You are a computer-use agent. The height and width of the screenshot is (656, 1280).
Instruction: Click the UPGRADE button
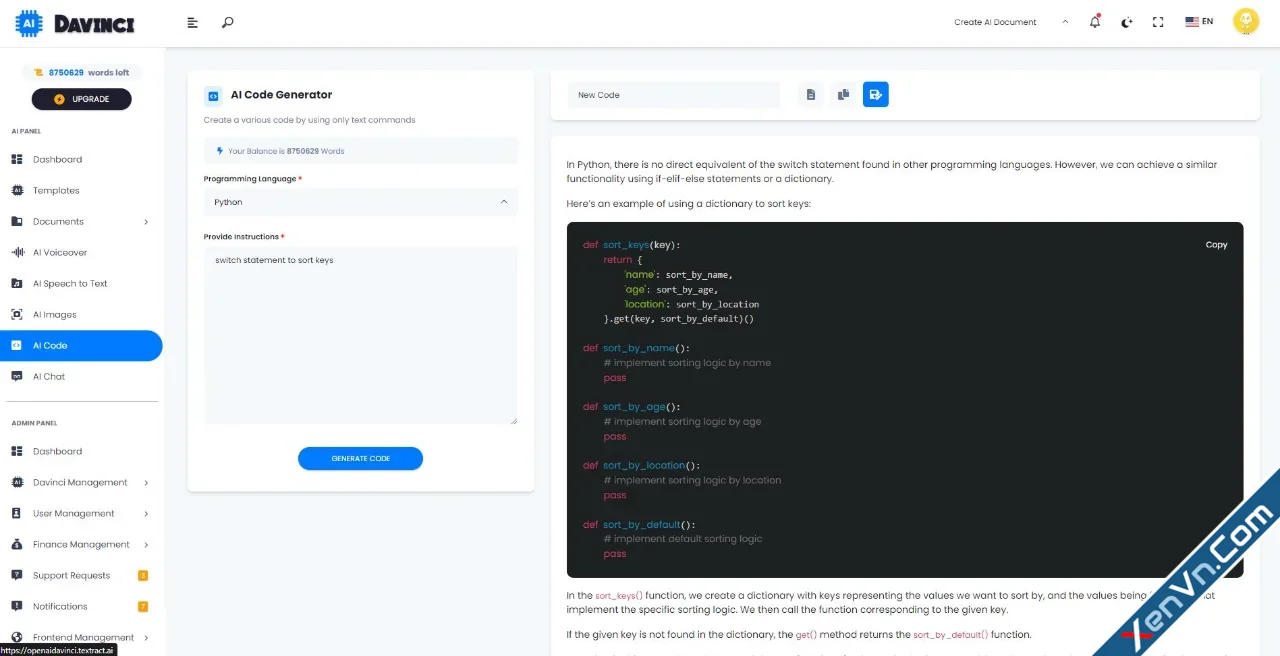81,99
